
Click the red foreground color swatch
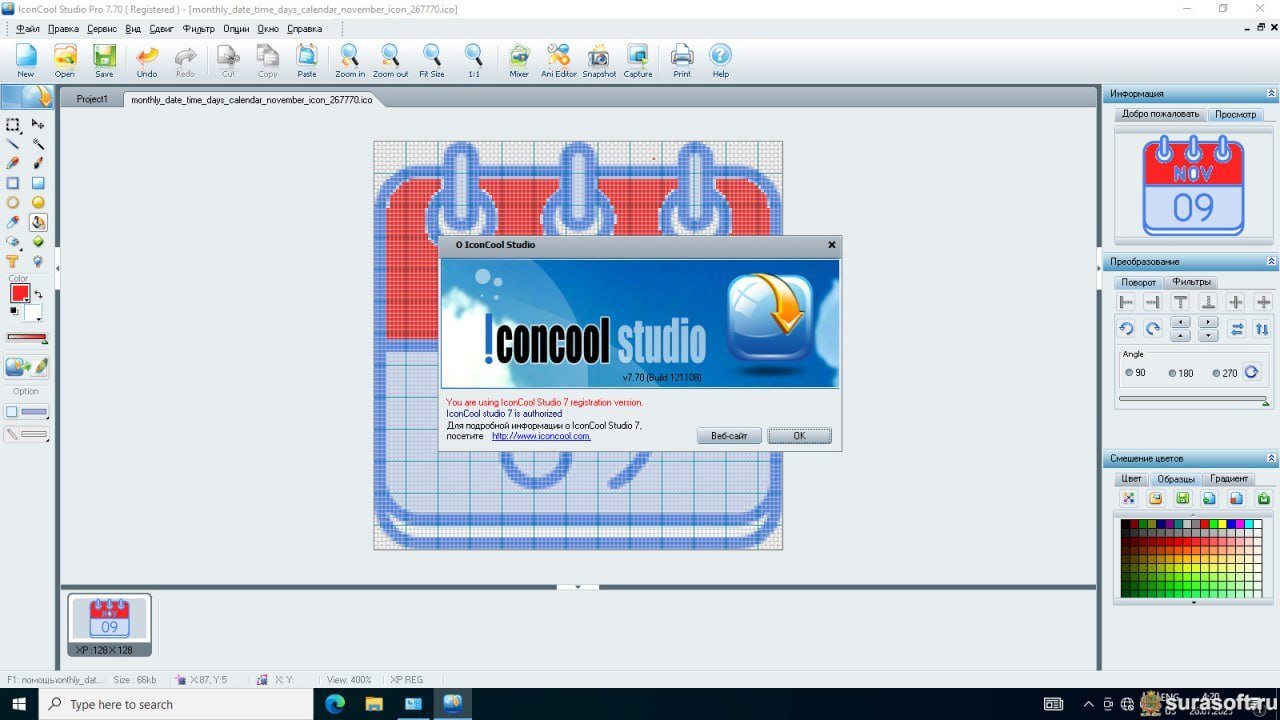tap(19, 293)
